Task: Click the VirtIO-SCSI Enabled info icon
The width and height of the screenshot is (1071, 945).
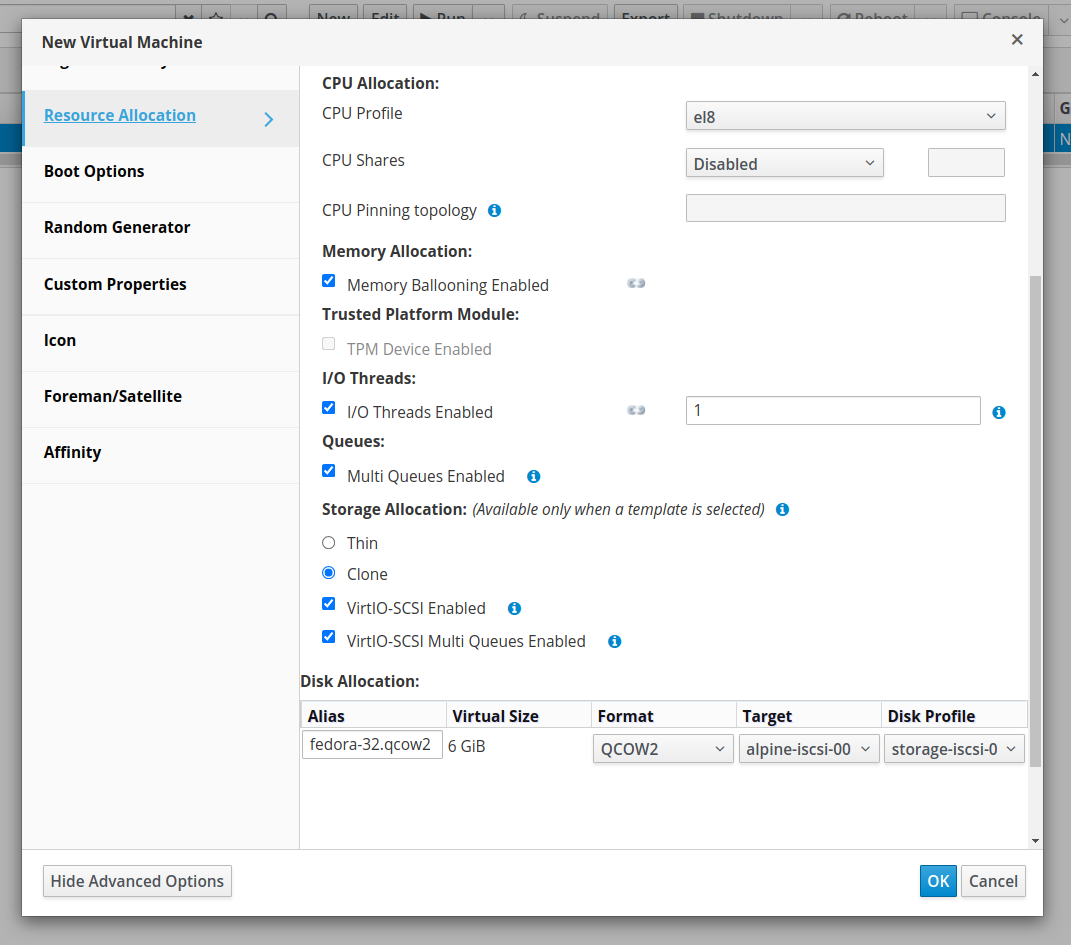Action: point(514,608)
